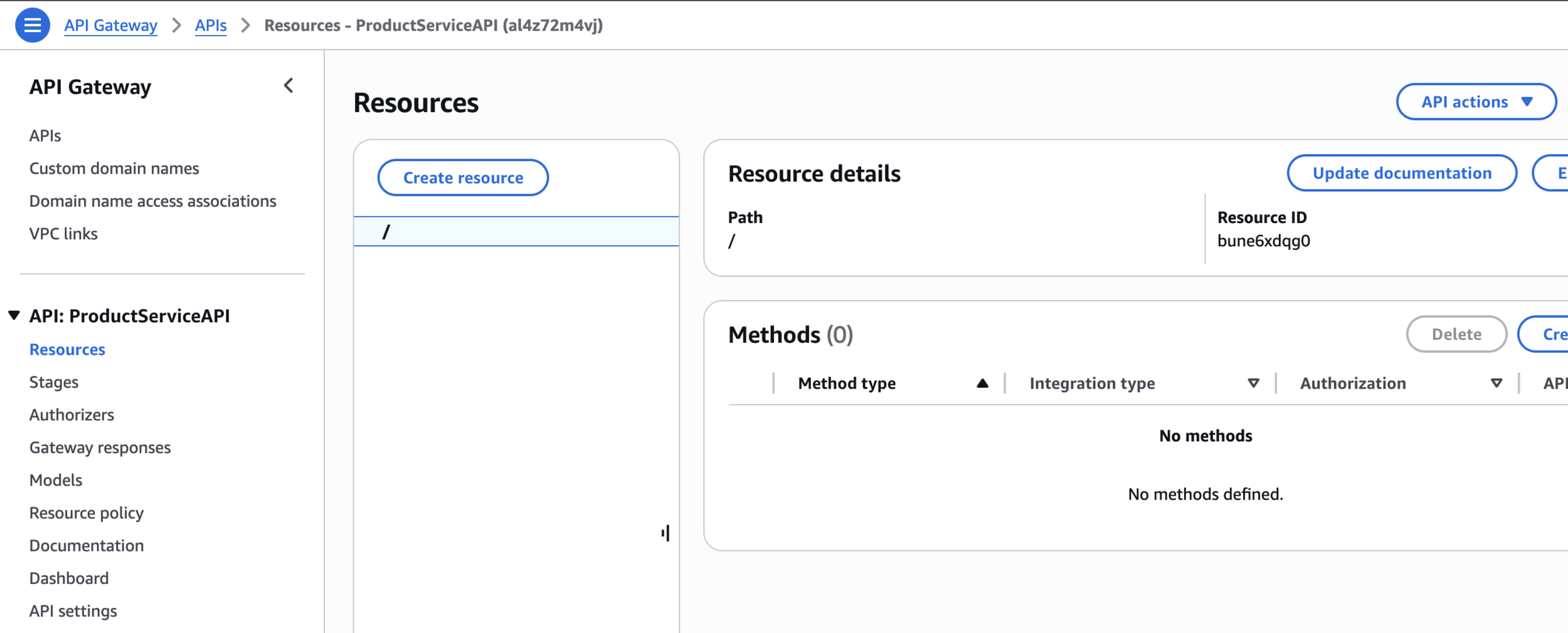
Task: Open Authorizers in the API menu
Action: tap(72, 414)
